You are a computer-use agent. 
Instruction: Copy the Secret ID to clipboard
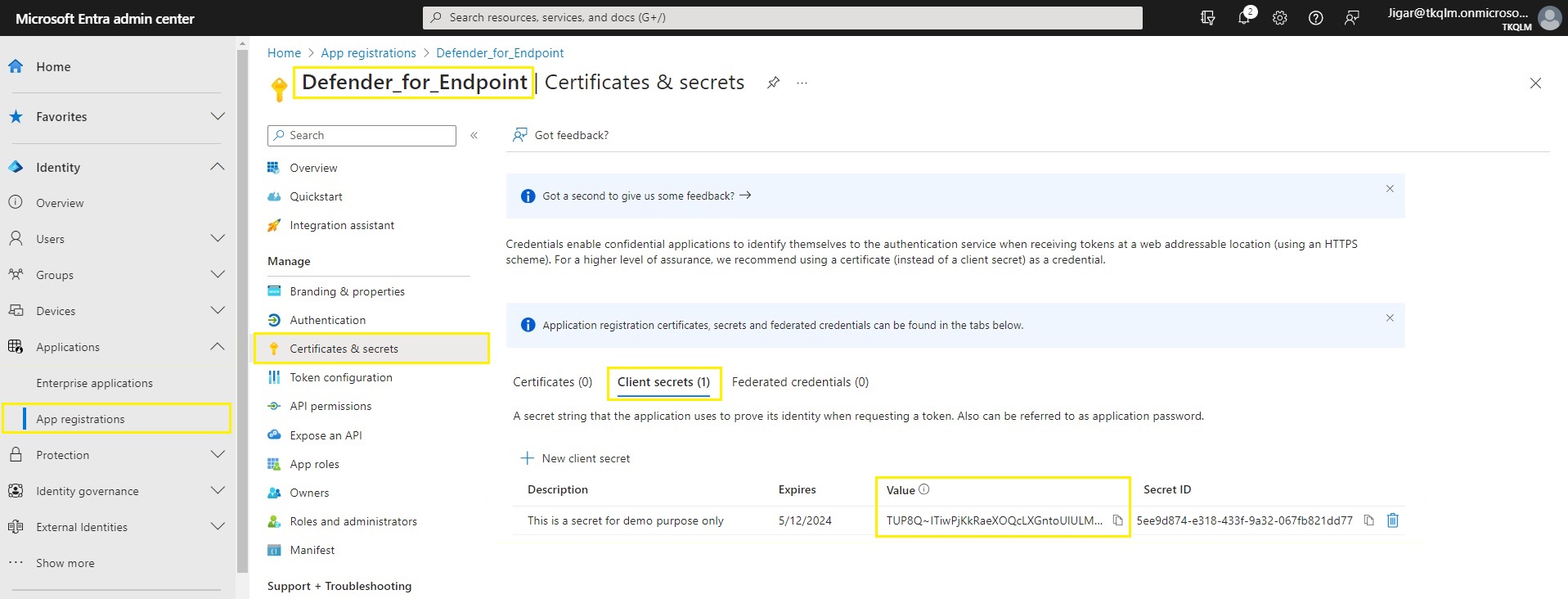coord(1368,520)
